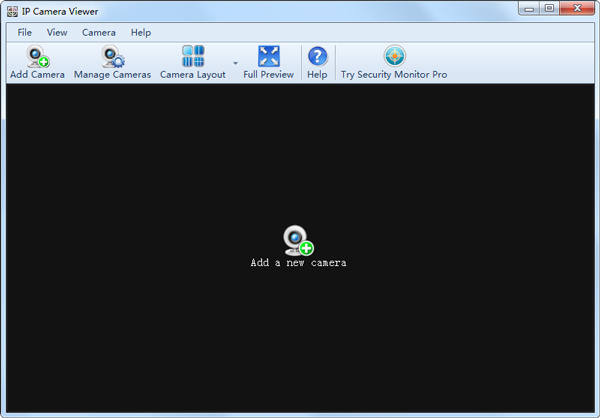
Task: Click the IP Camera Viewer title bar app icon
Action: point(12,11)
